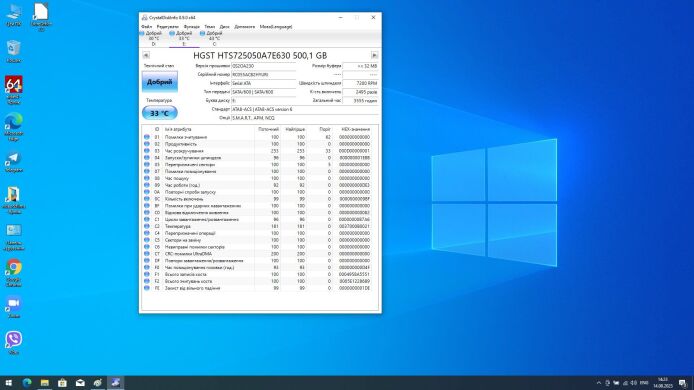Click the volume icon in system tray
694x390 pixels.
pyautogui.click(x=633, y=383)
